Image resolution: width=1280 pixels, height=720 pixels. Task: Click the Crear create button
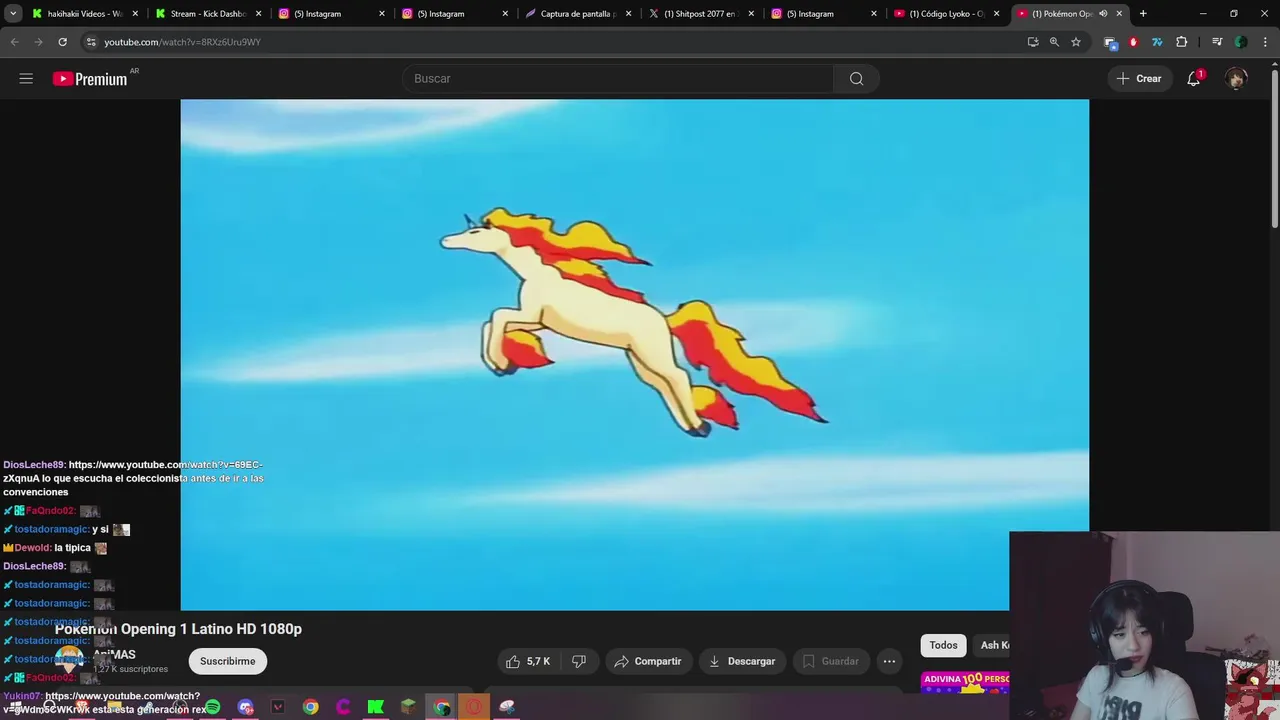pyautogui.click(x=1139, y=78)
